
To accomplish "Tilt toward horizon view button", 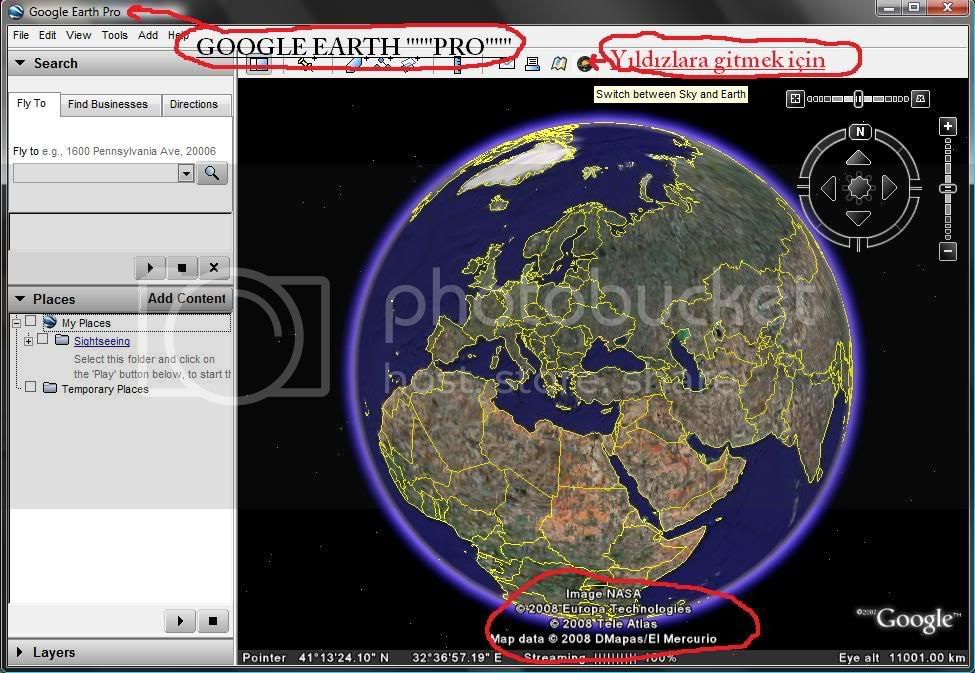I will (x=921, y=99).
